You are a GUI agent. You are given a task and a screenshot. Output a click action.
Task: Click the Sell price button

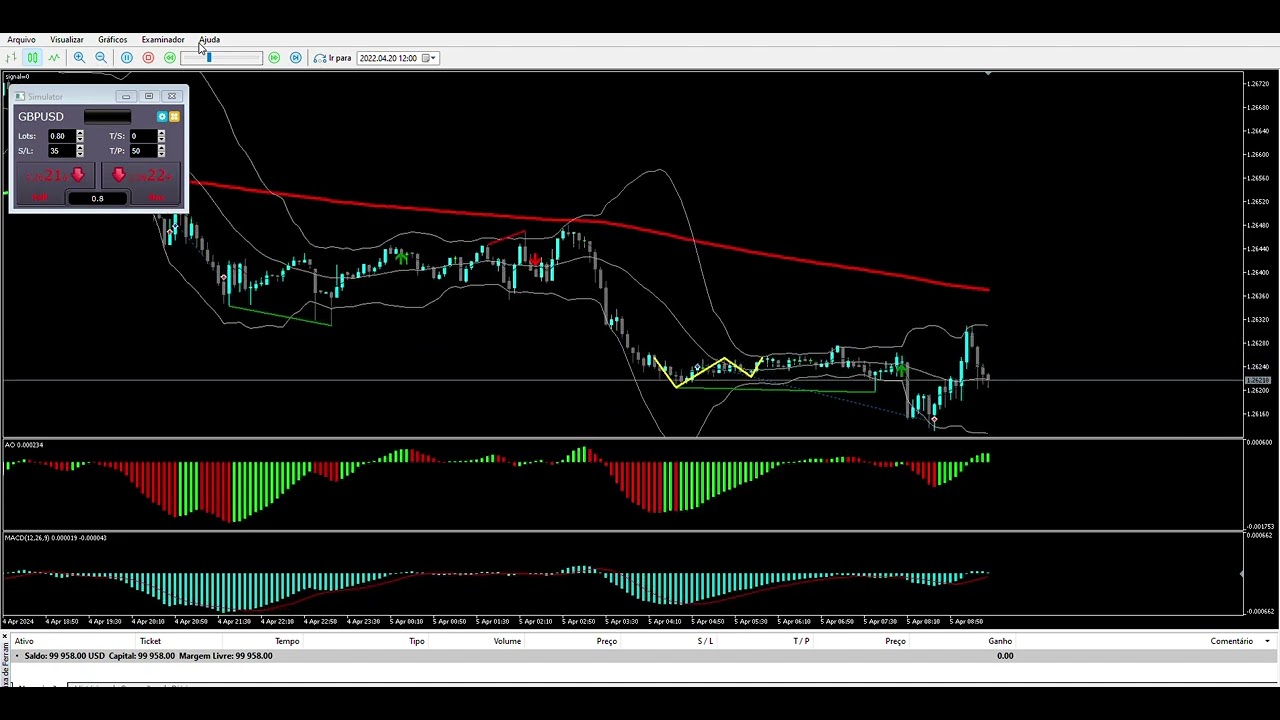coord(56,176)
